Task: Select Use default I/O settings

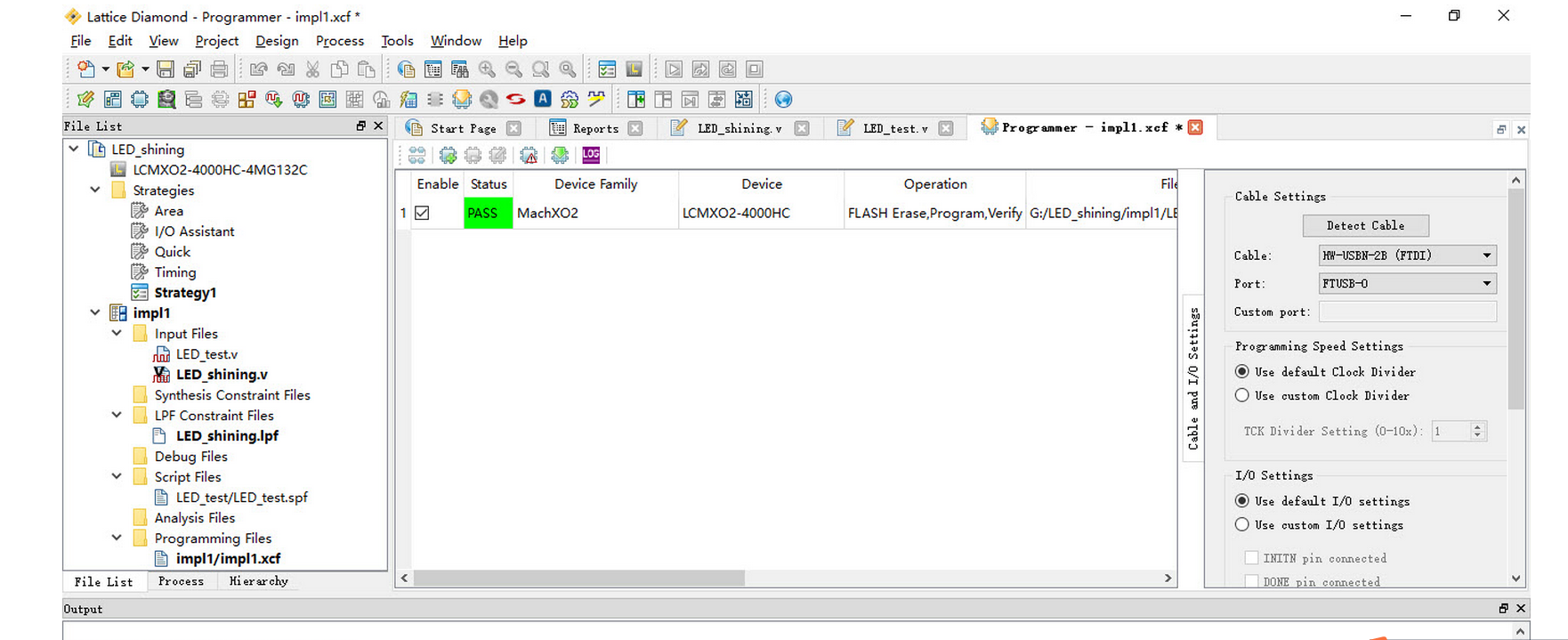Action: click(x=1242, y=501)
